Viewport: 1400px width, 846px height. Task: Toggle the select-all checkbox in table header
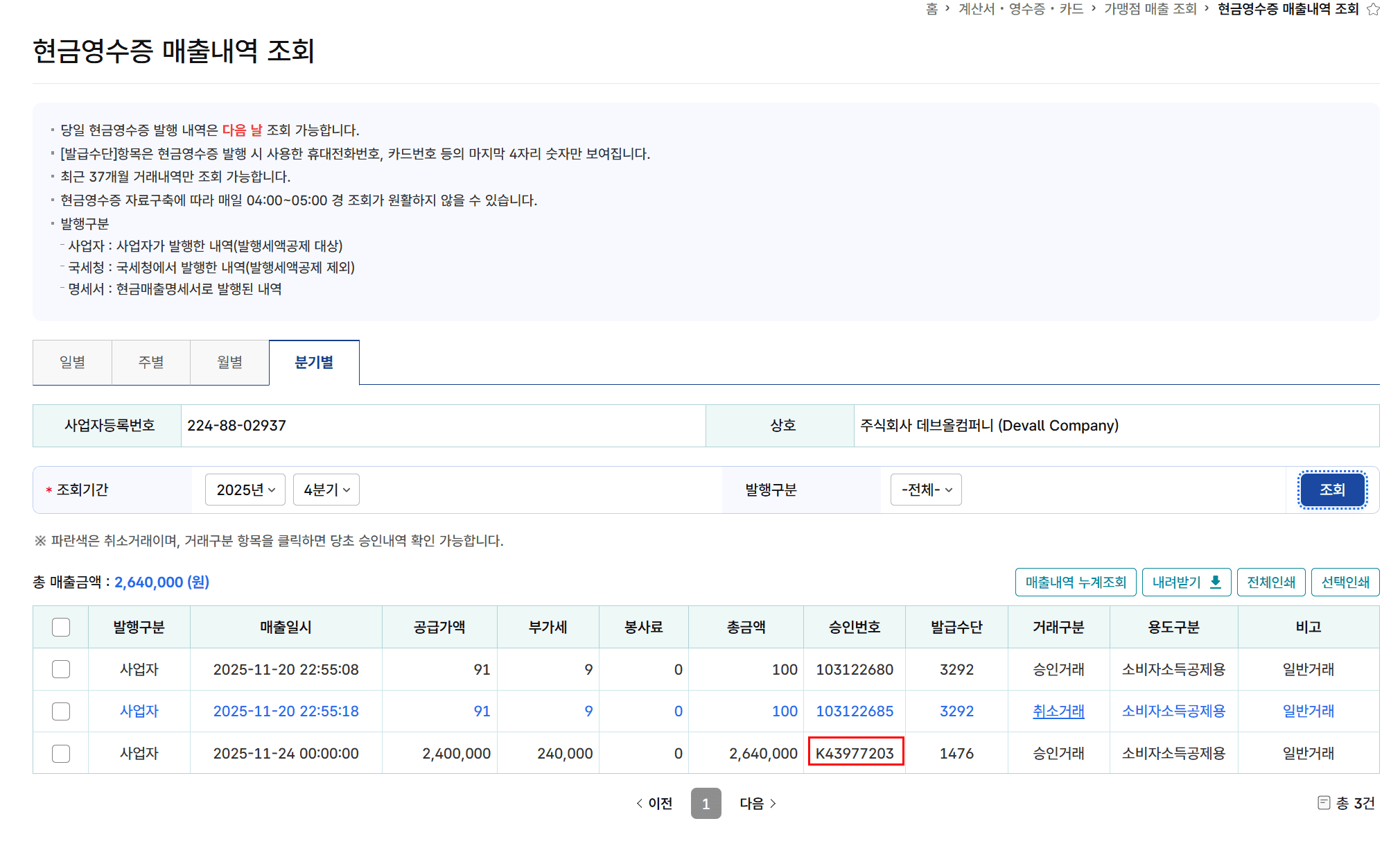(61, 627)
